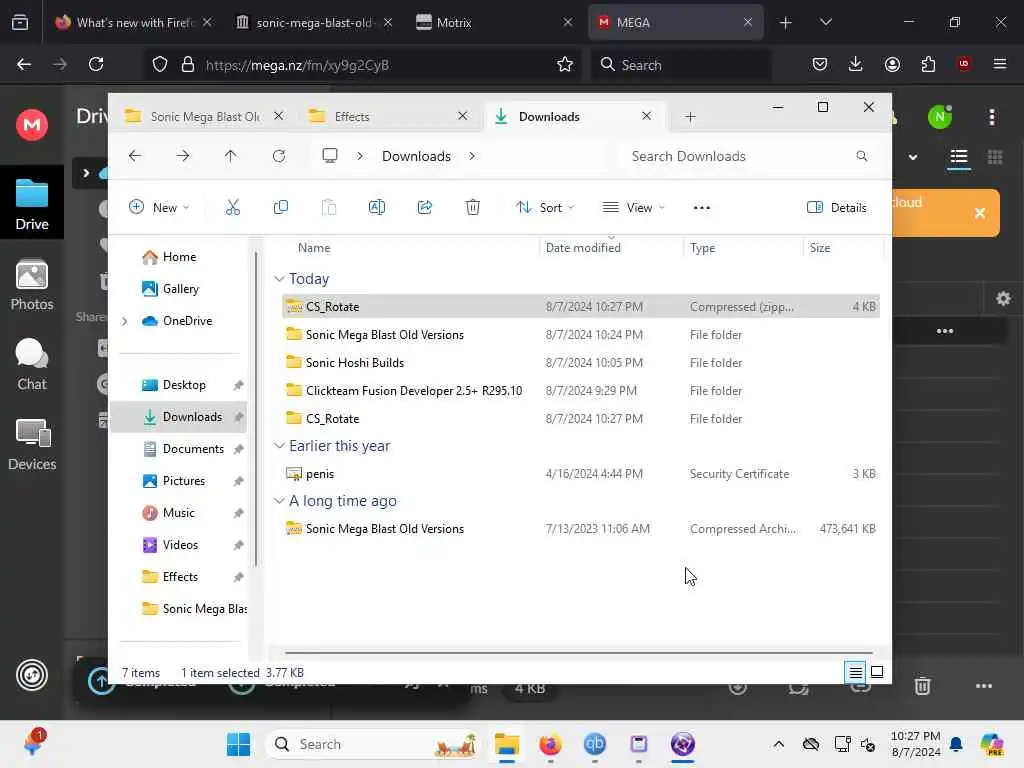Viewport: 1024px width, 768px height.
Task: Open MEGA Drive in left sidebar
Action: [32, 204]
